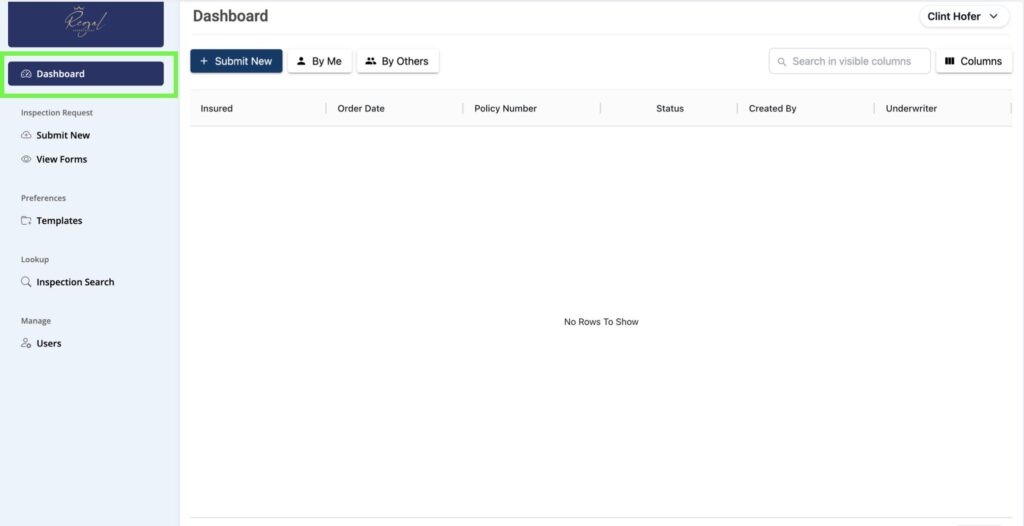Click the Regal logo in sidebar
This screenshot has width=1024, height=526.
[85, 24]
